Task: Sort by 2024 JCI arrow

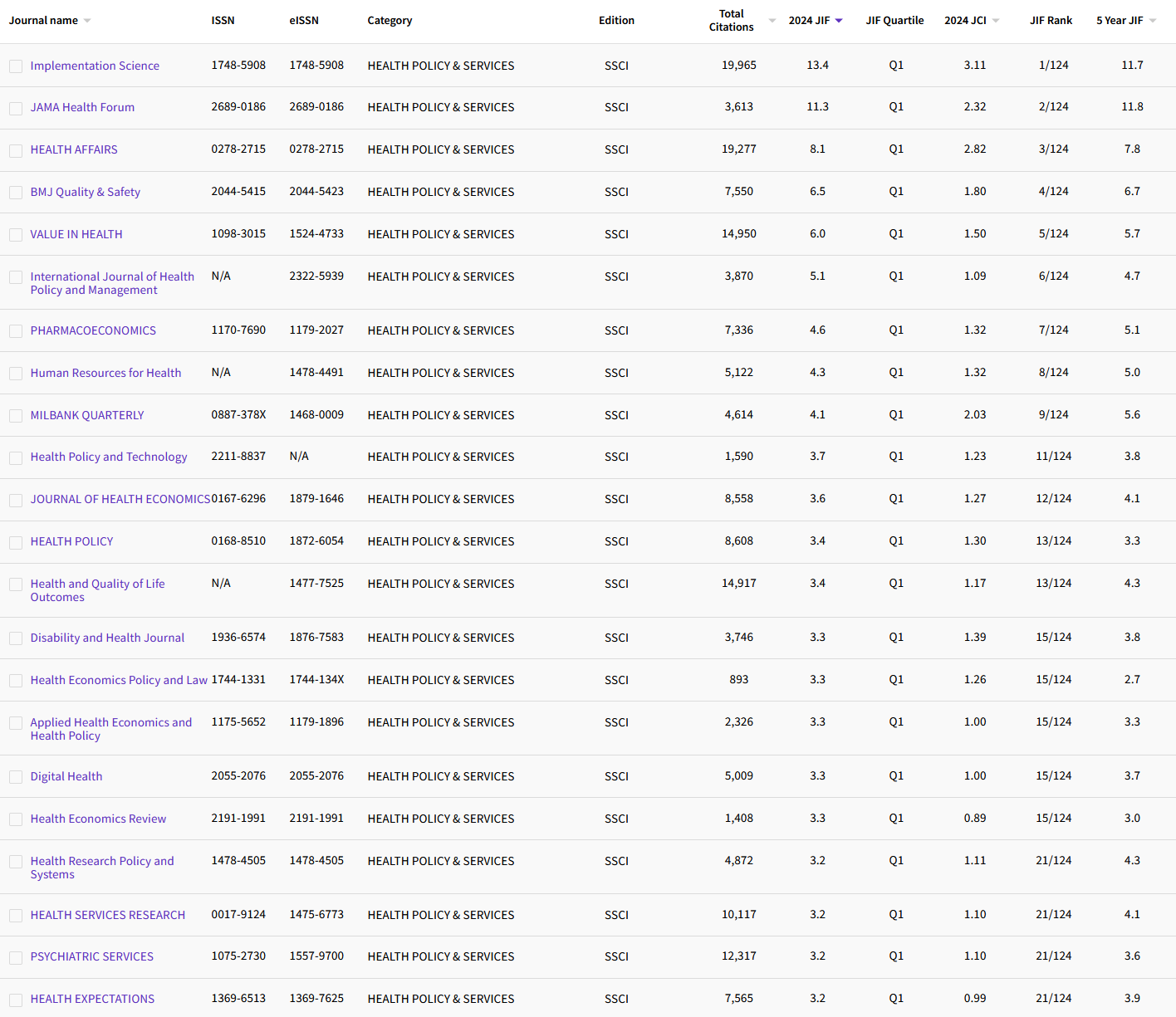Action: (x=996, y=21)
